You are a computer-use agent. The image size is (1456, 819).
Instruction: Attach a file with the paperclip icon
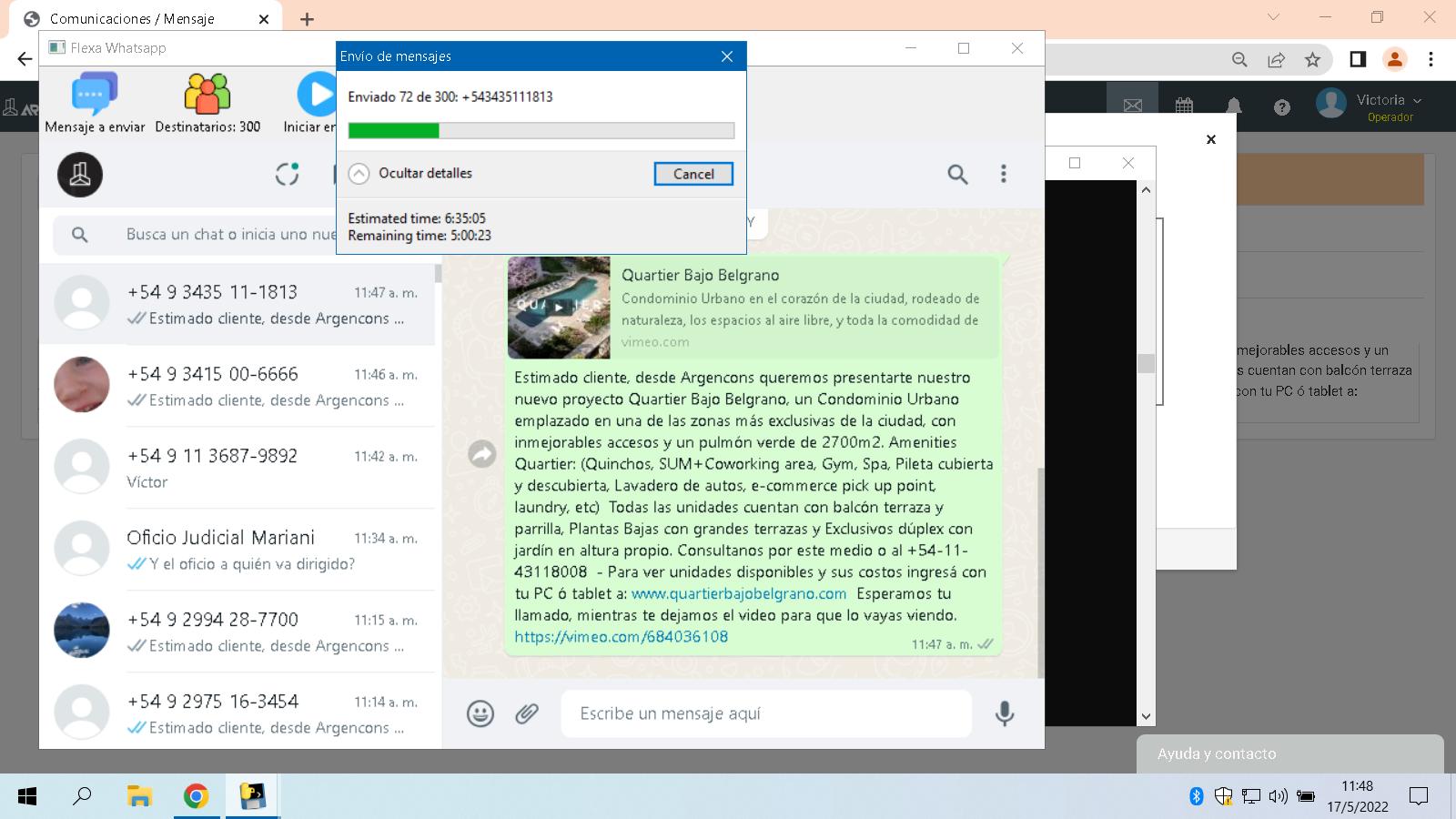(527, 713)
